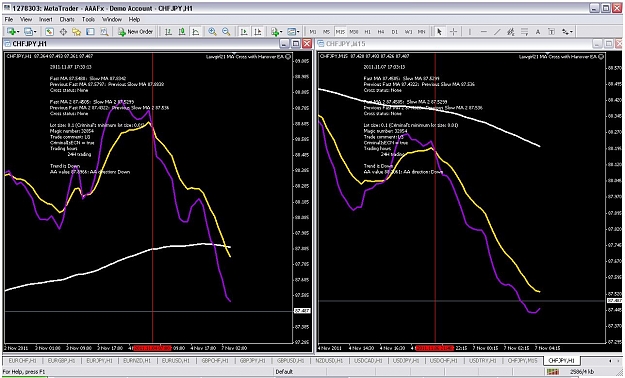Click the connection status bars indicator
The image size is (625, 378).
[x=553, y=372]
